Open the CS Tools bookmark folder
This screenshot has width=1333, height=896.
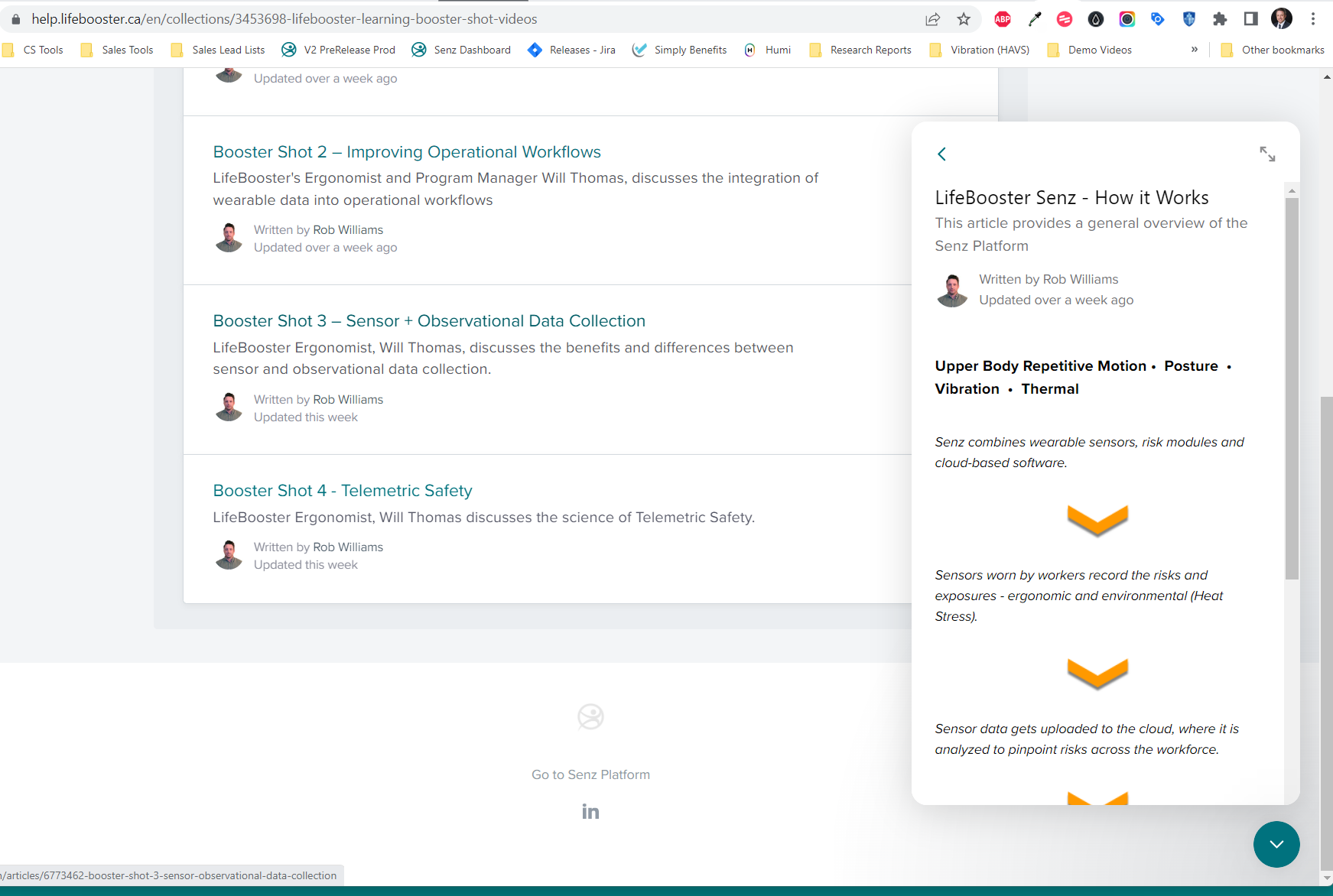34,50
